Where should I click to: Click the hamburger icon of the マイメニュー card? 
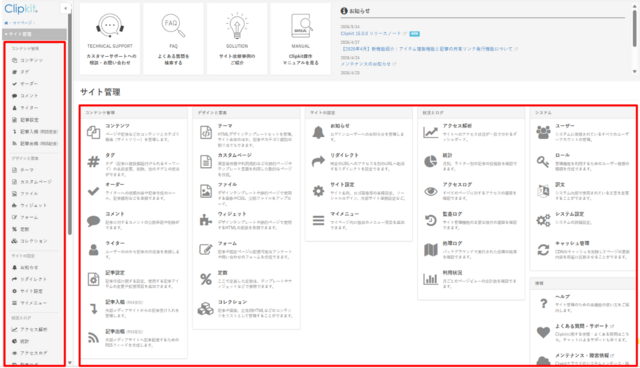318,221
